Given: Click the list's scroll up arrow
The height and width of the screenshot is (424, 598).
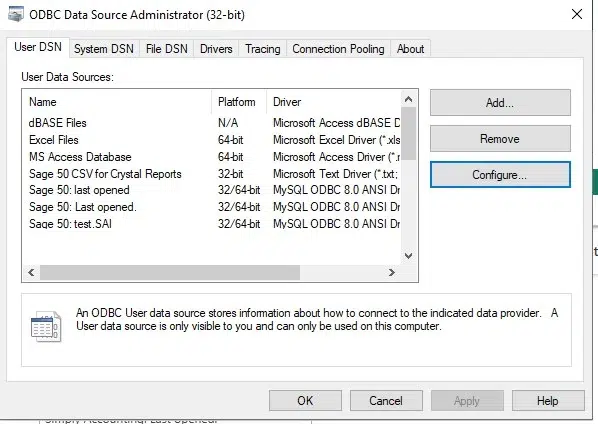Looking at the screenshot, I should [x=408, y=100].
